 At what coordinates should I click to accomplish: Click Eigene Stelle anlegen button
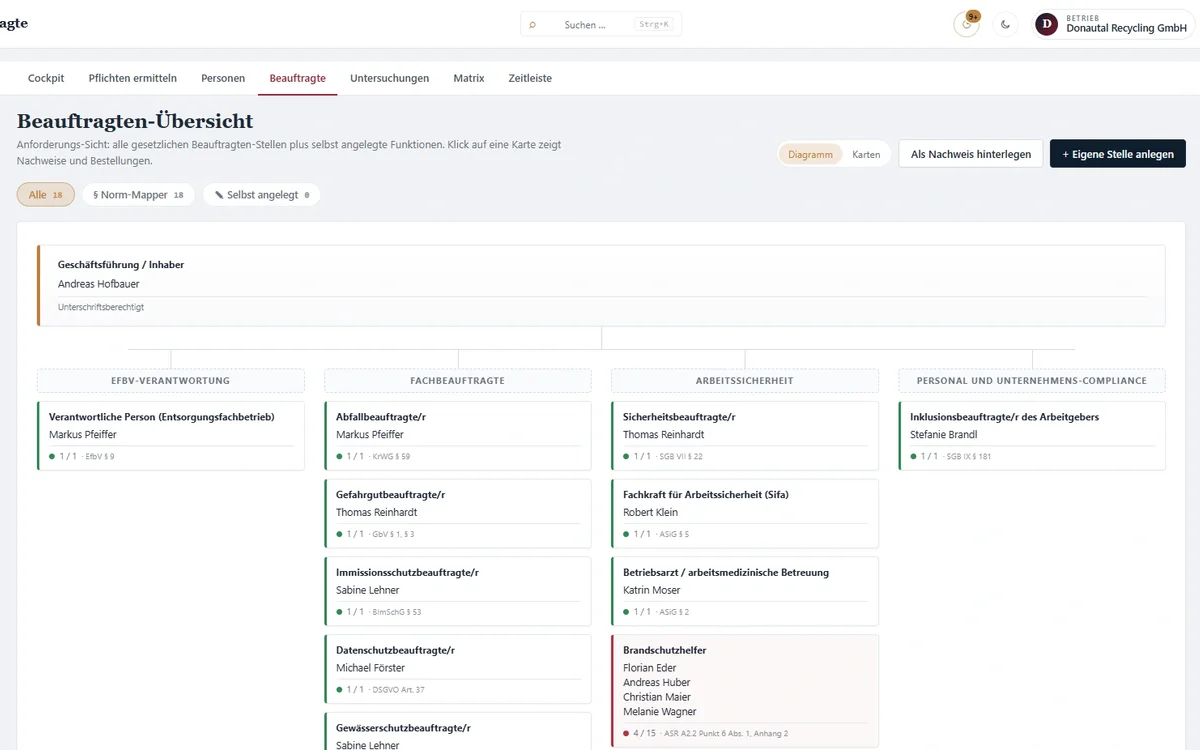click(1118, 154)
